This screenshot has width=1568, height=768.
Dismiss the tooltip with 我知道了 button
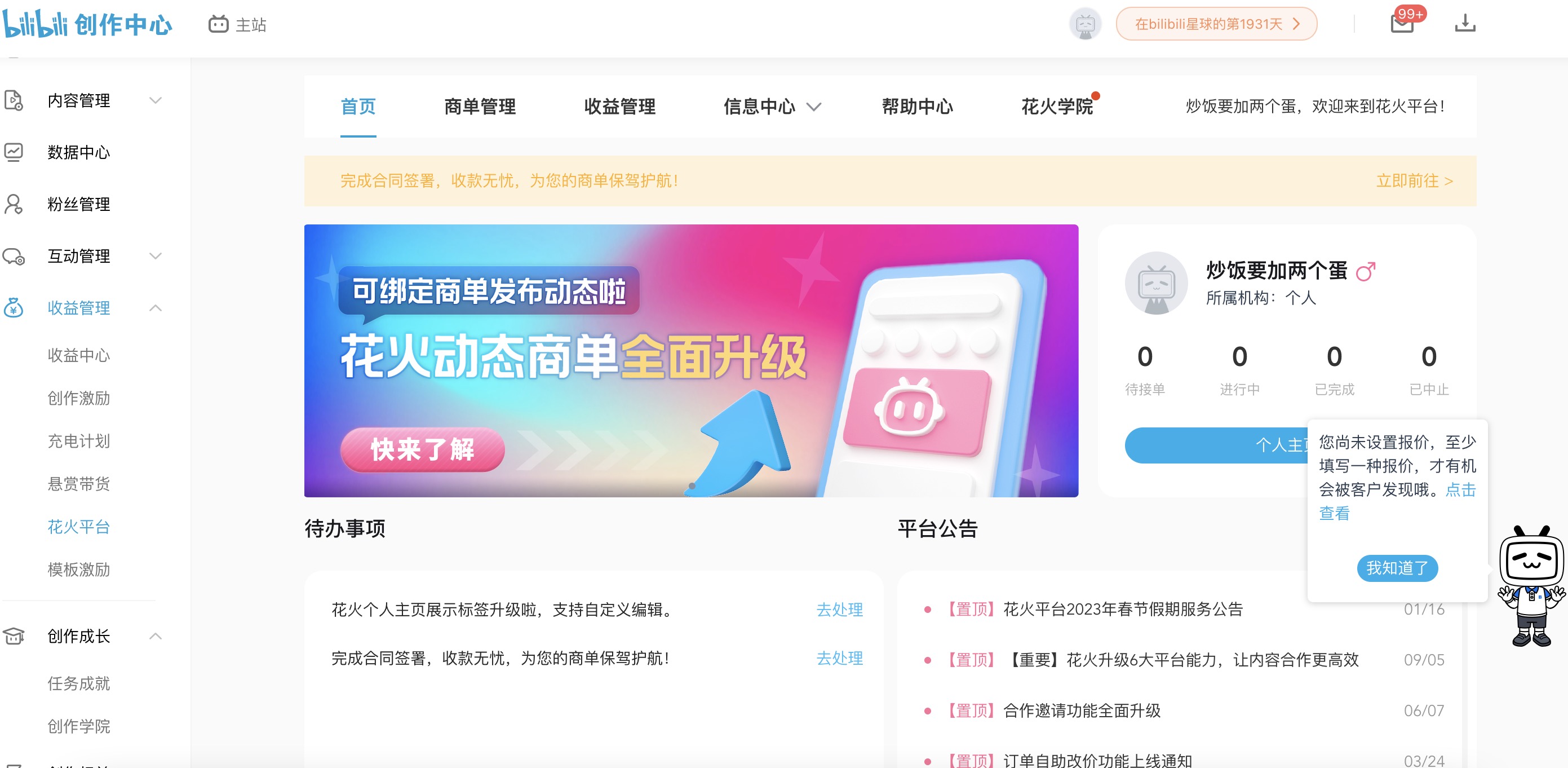[1397, 568]
